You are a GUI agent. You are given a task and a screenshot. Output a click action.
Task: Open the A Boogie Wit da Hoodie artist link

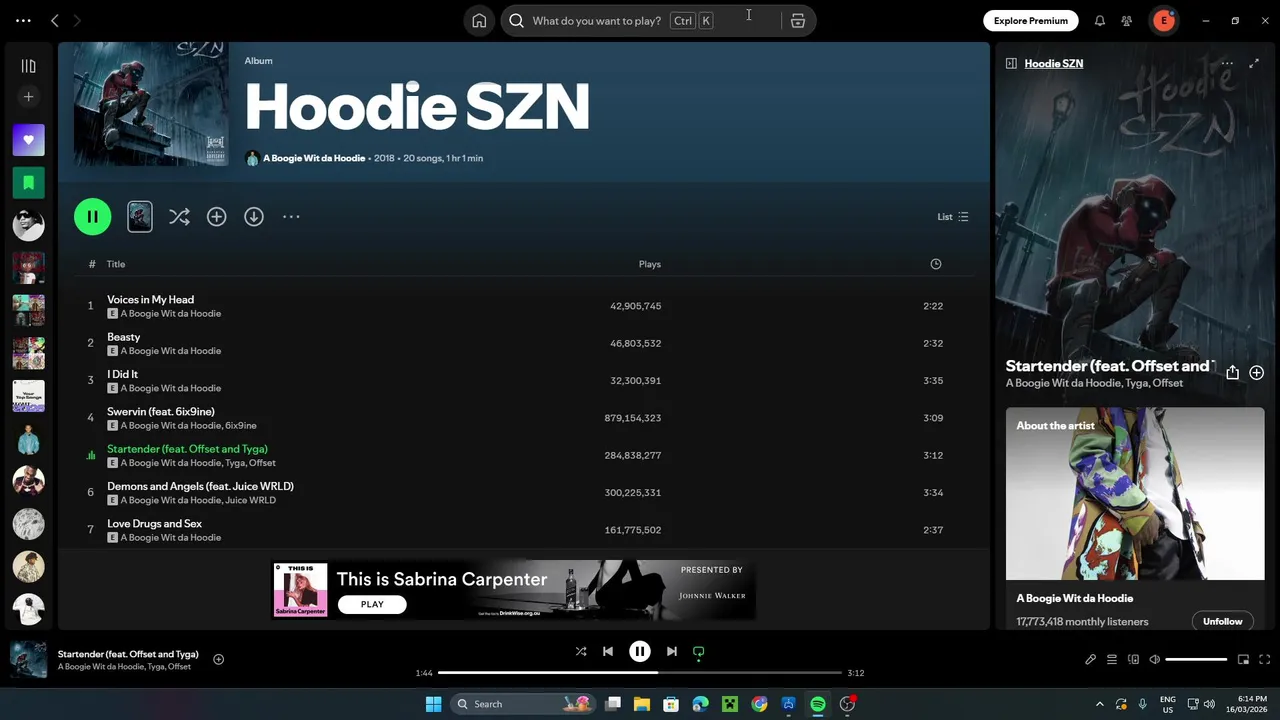314,158
